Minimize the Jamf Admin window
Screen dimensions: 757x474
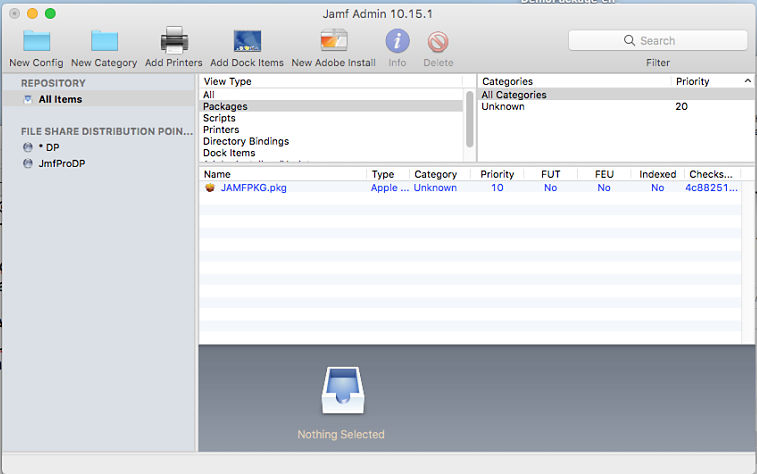point(32,14)
